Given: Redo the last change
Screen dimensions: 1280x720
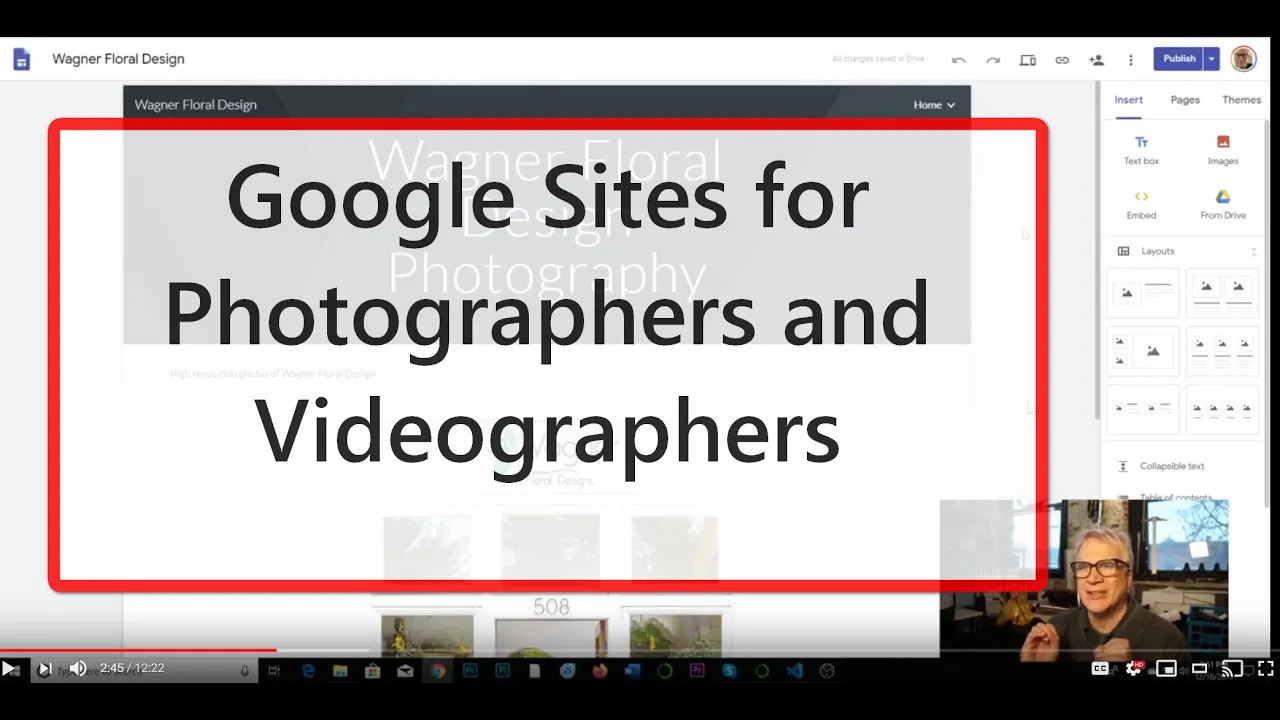Looking at the screenshot, I should [993, 60].
